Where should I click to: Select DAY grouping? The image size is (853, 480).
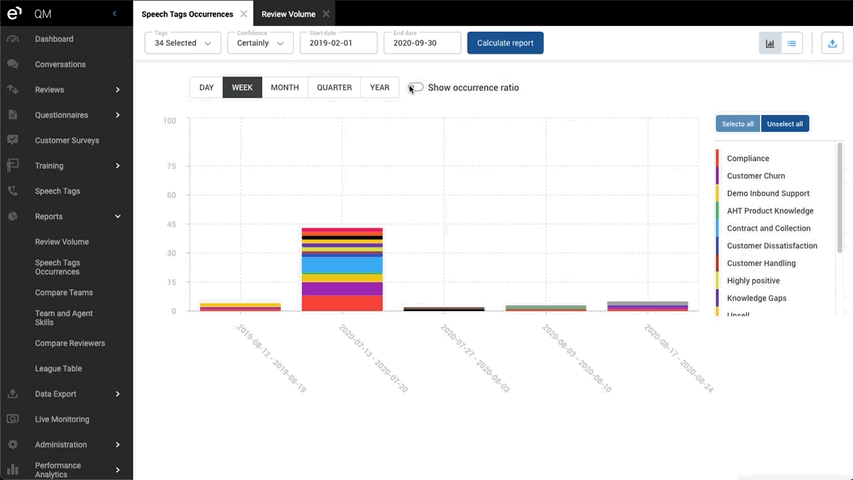pos(206,88)
